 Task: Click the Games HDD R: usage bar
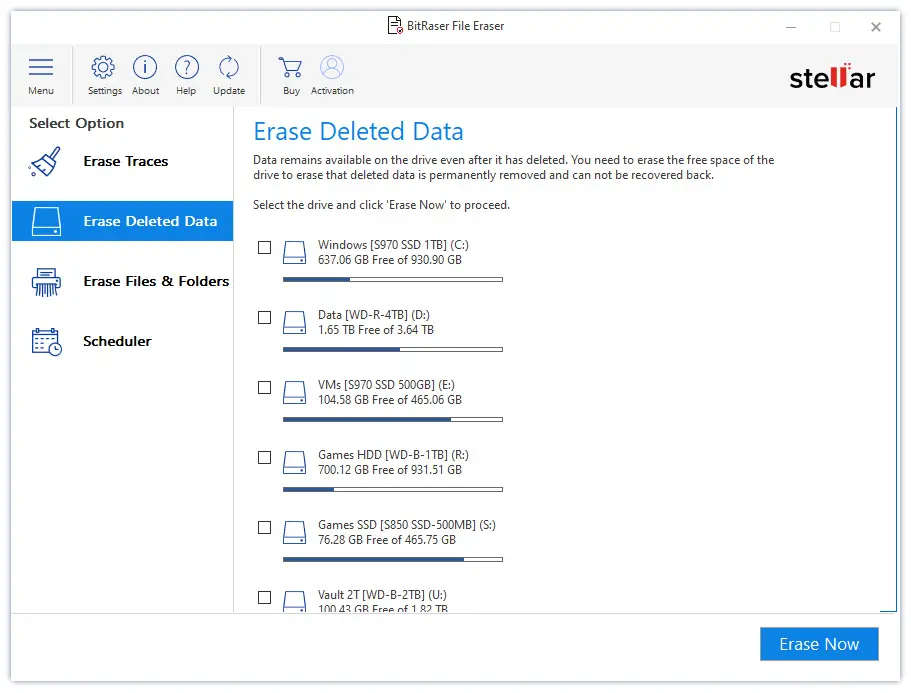click(393, 490)
